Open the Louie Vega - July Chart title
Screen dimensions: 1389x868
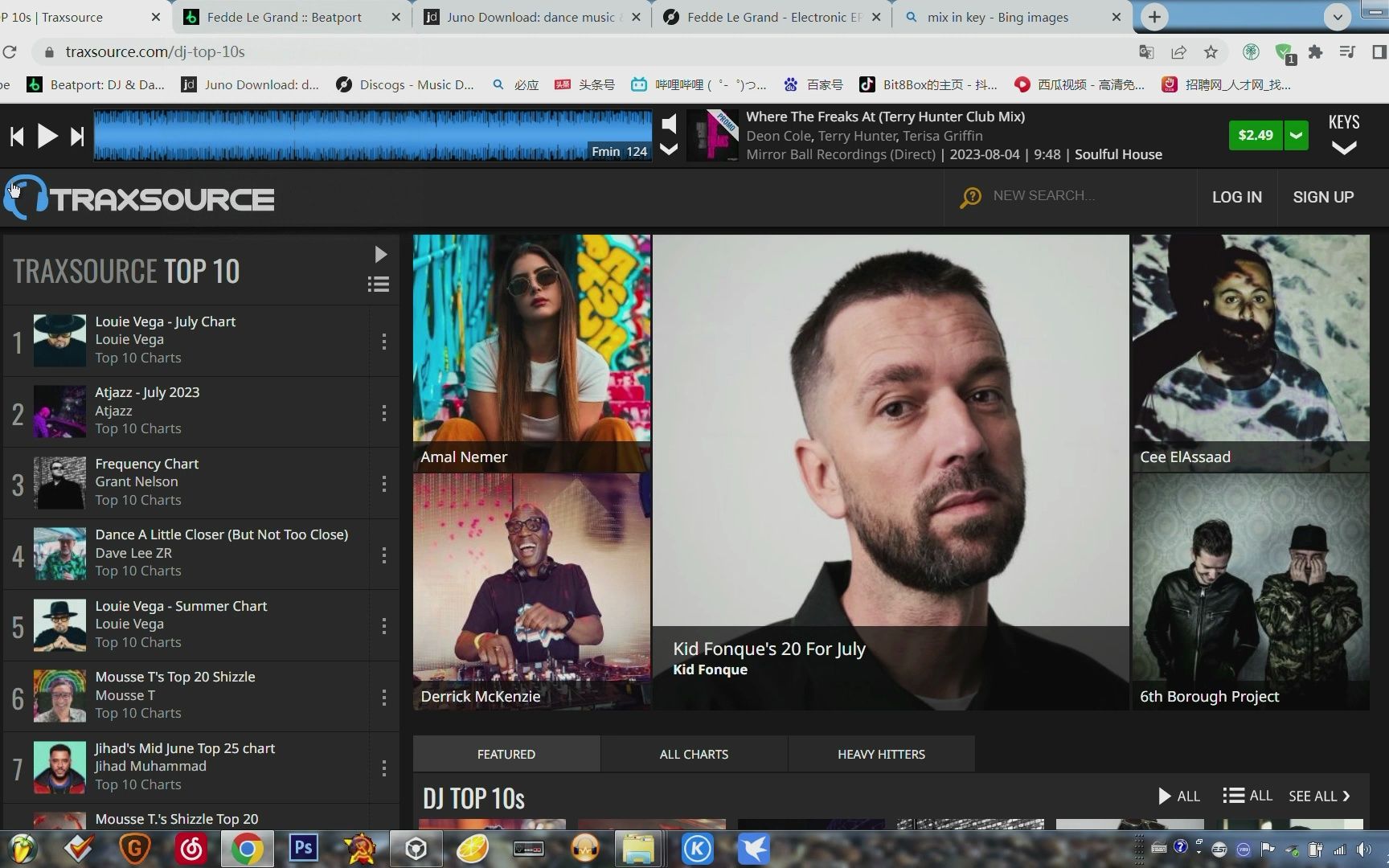click(165, 321)
